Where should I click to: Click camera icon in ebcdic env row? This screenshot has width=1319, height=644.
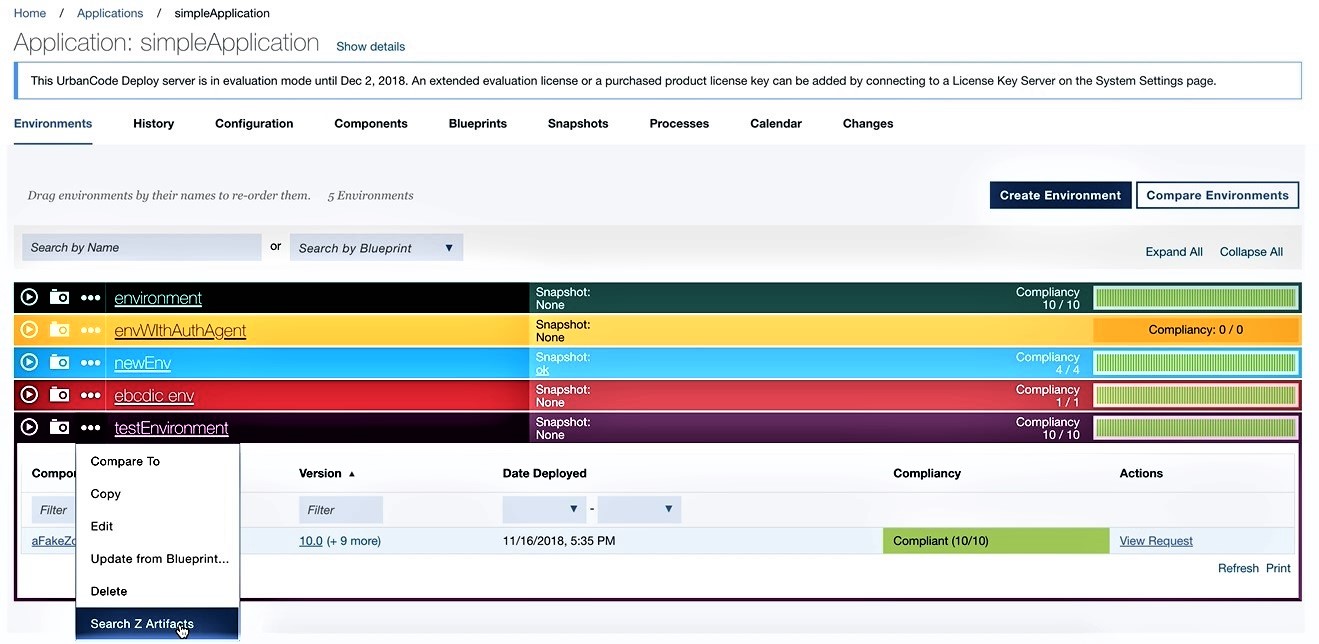(60, 395)
